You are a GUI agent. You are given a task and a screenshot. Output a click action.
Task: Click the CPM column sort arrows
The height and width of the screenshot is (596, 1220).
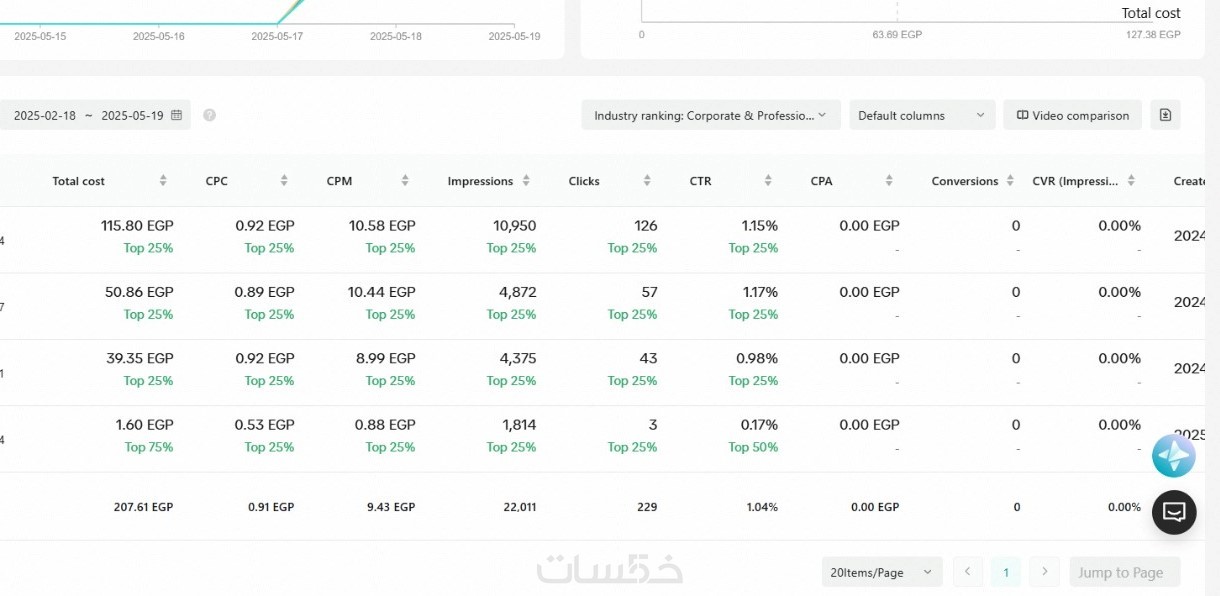pos(405,181)
